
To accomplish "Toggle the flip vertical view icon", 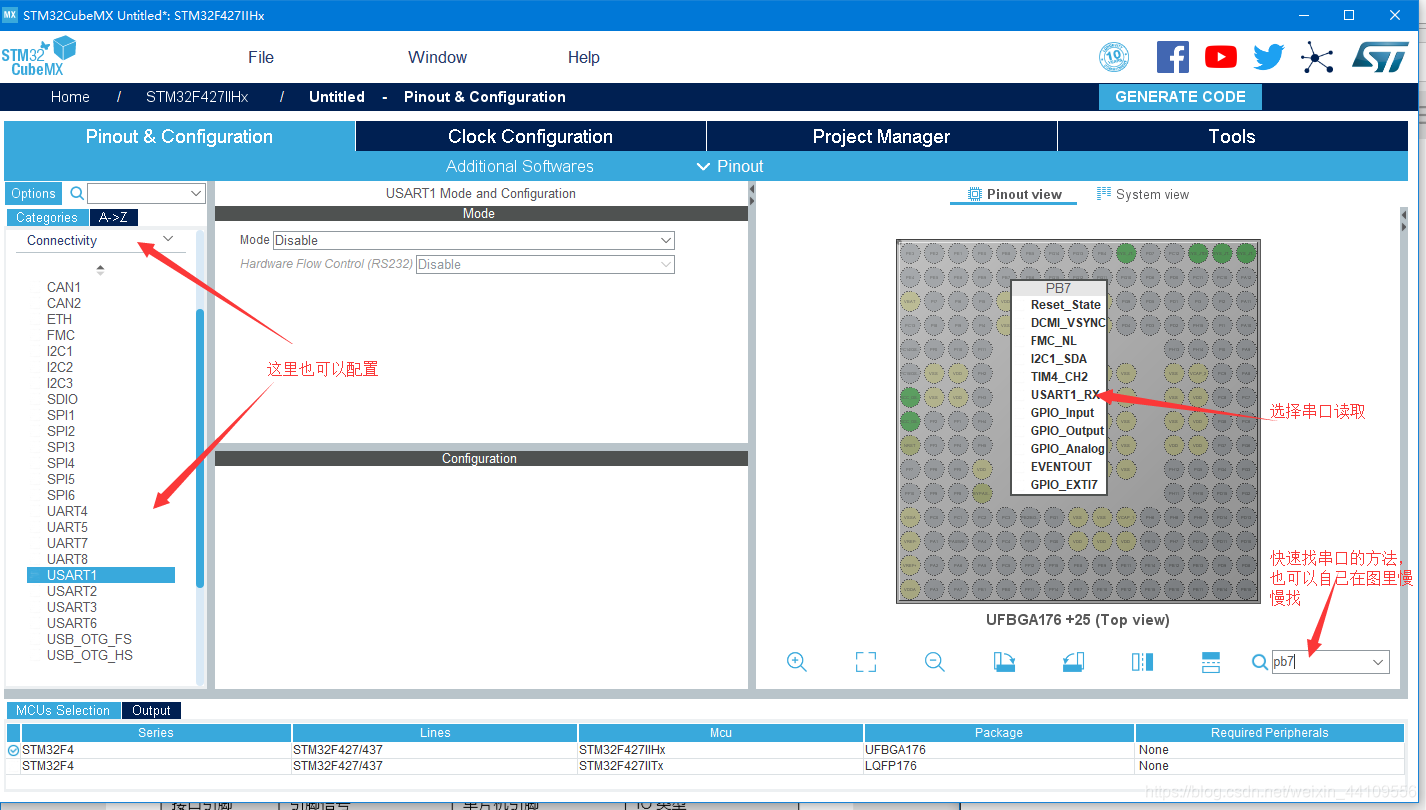I will (1211, 662).
